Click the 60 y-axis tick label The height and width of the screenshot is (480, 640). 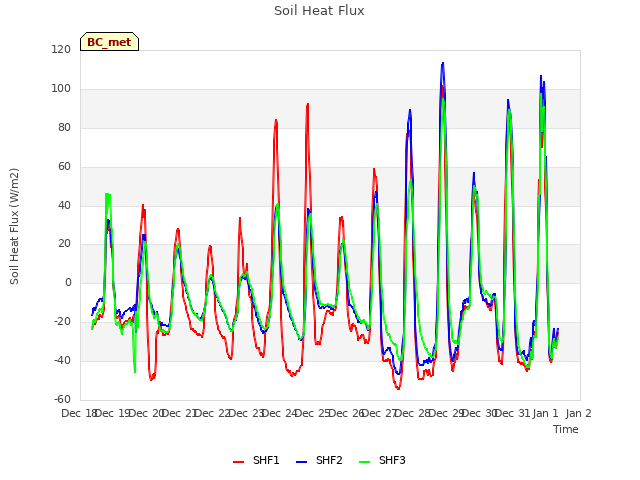64,167
